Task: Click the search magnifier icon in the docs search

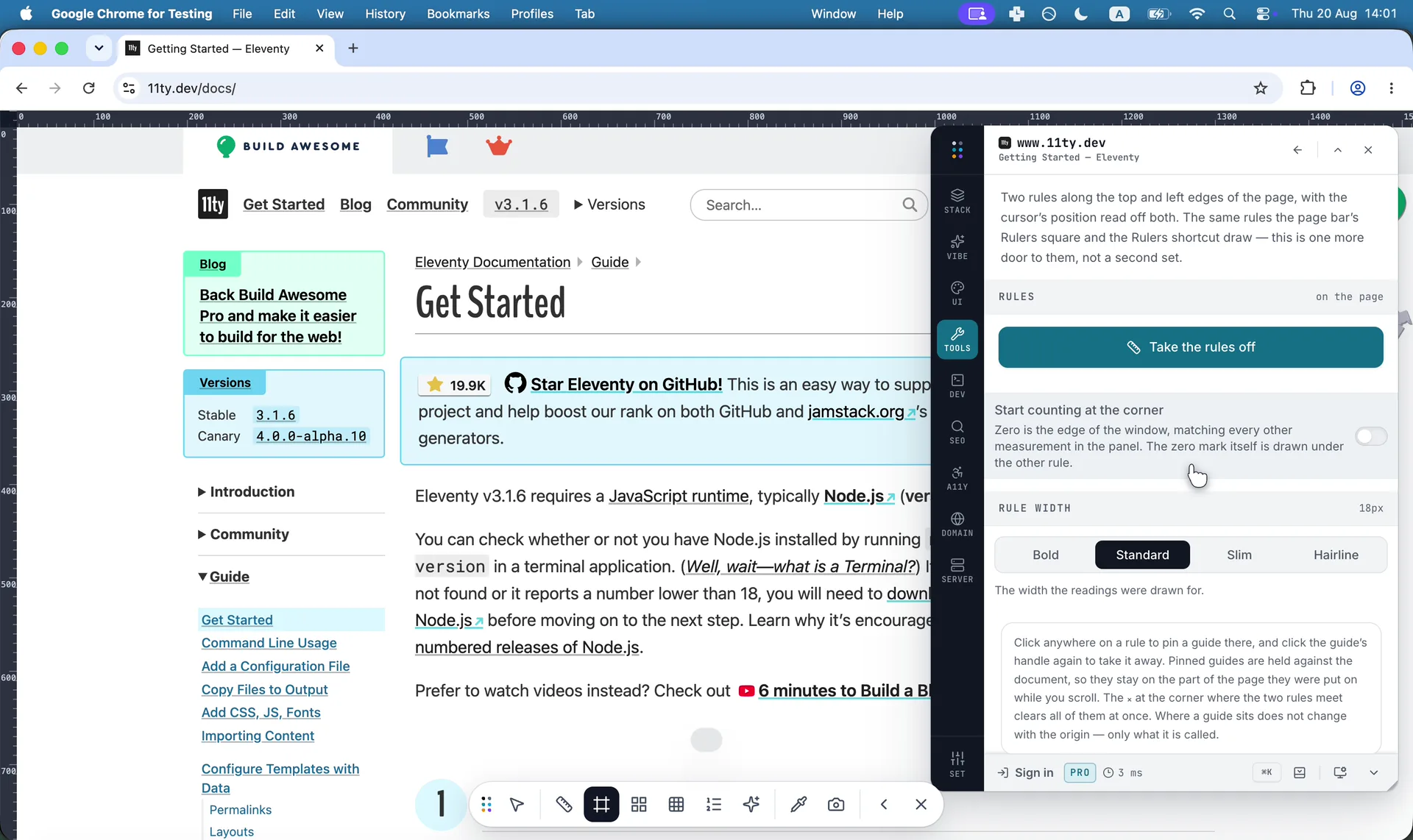Action: pos(910,204)
